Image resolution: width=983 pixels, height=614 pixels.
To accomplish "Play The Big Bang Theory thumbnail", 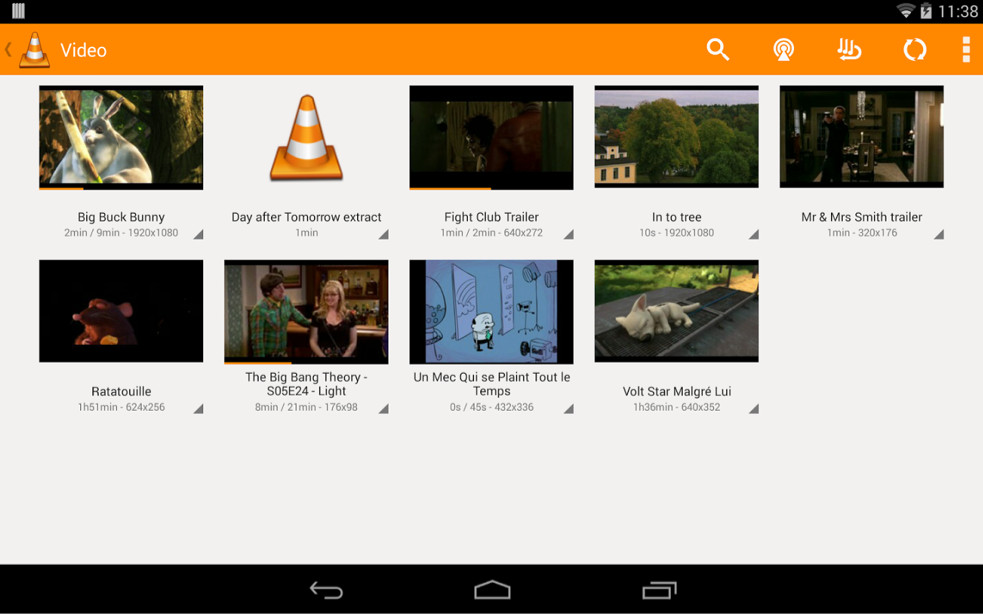I will (307, 312).
